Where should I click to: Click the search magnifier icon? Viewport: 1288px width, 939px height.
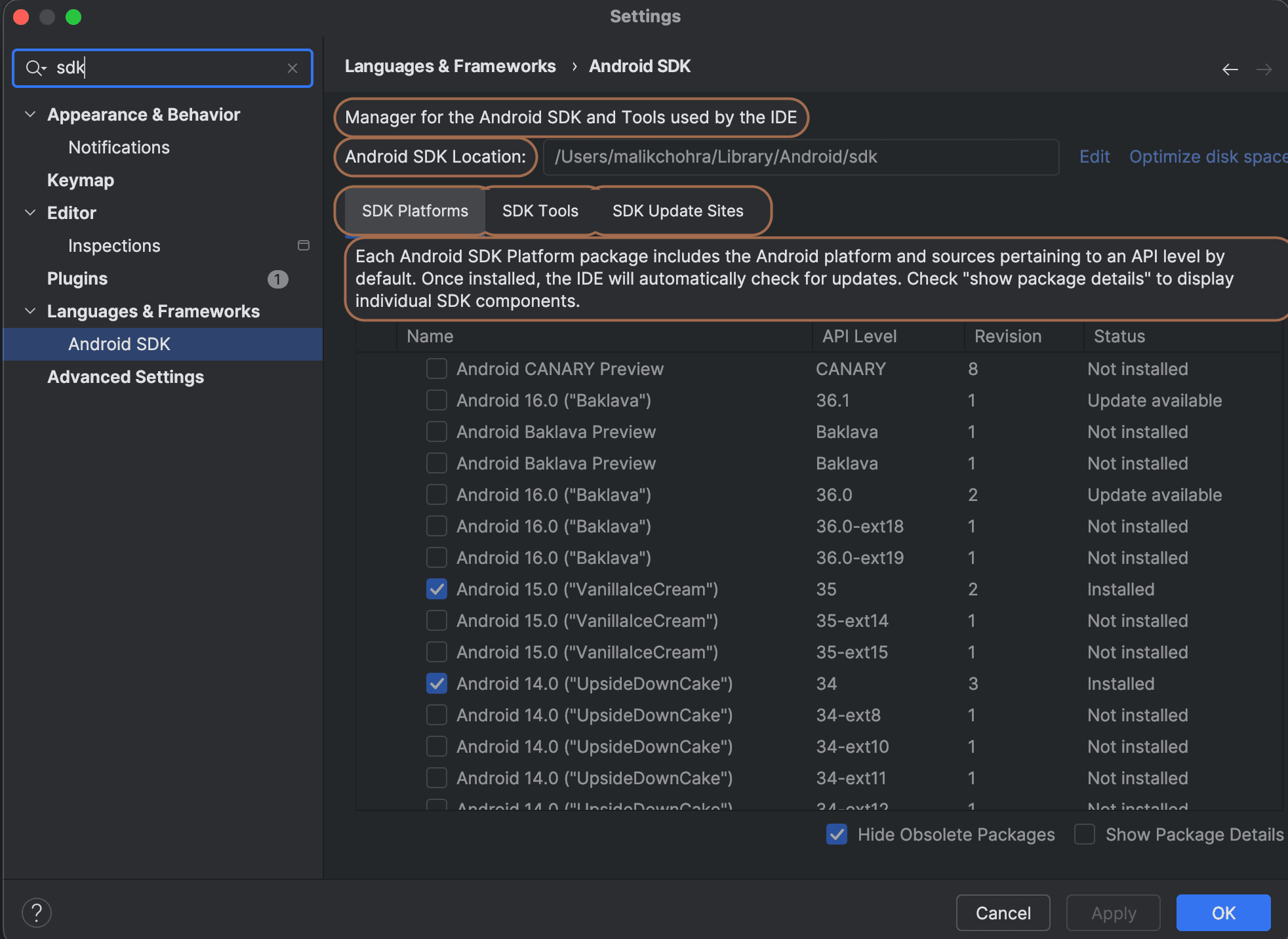pos(35,68)
